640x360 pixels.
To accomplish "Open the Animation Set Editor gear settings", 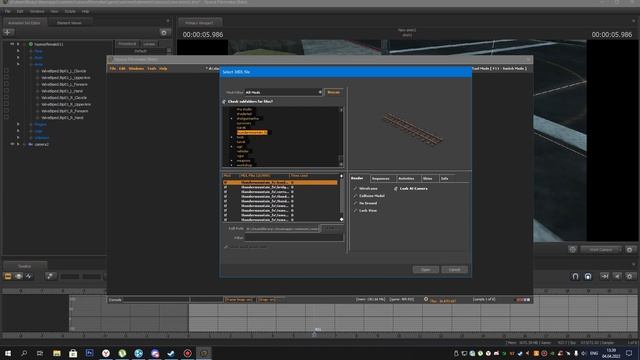I will (x=164, y=32).
